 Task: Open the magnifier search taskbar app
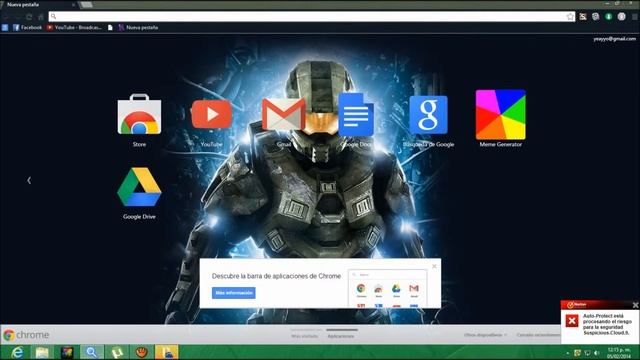[92, 352]
